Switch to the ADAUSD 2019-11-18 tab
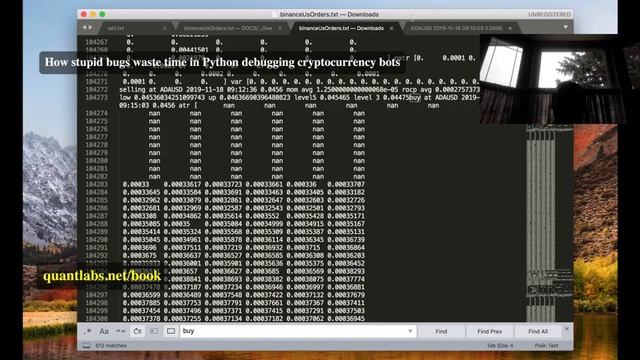640x360 pixels. tap(456, 28)
